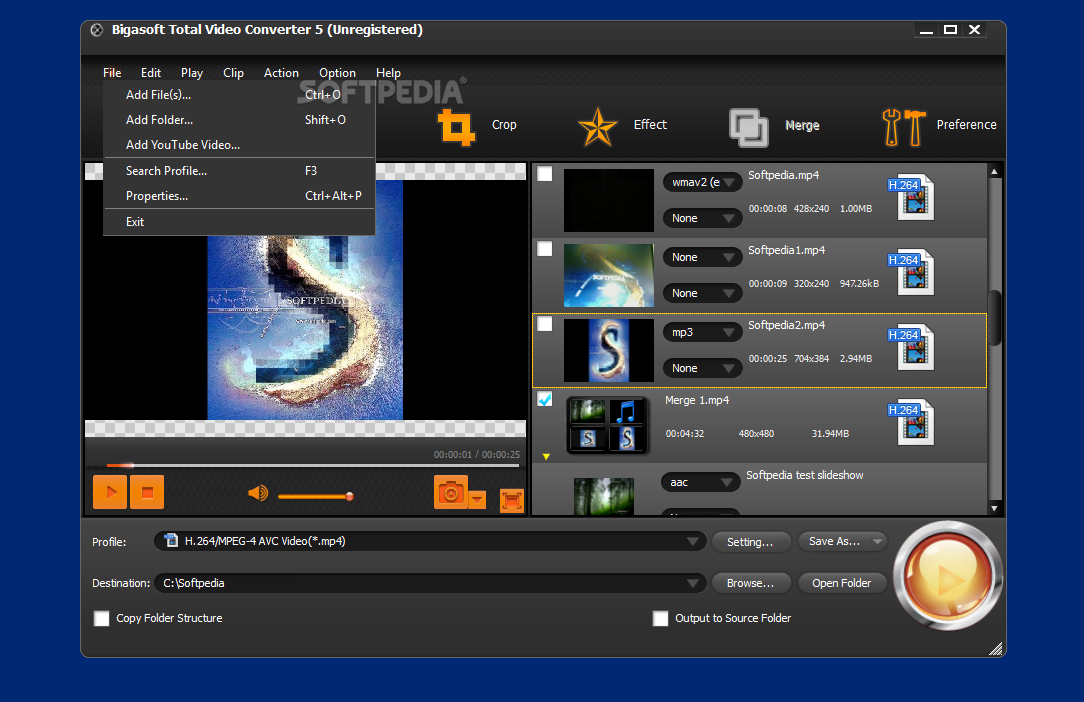Choose Add Folder... menu entry
Screen dimensions: 1084x702
(239, 120)
